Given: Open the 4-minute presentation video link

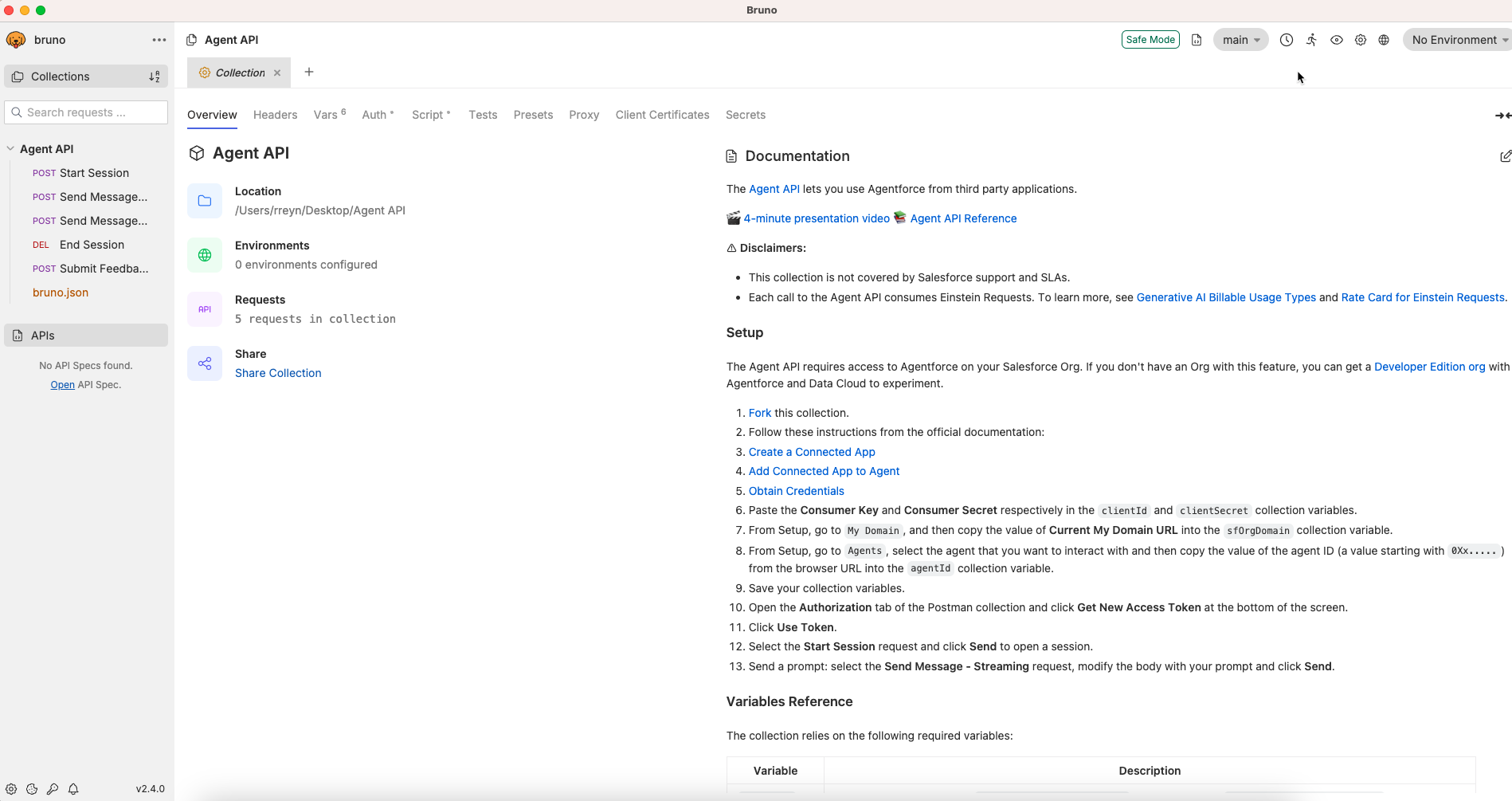Looking at the screenshot, I should click(x=817, y=218).
